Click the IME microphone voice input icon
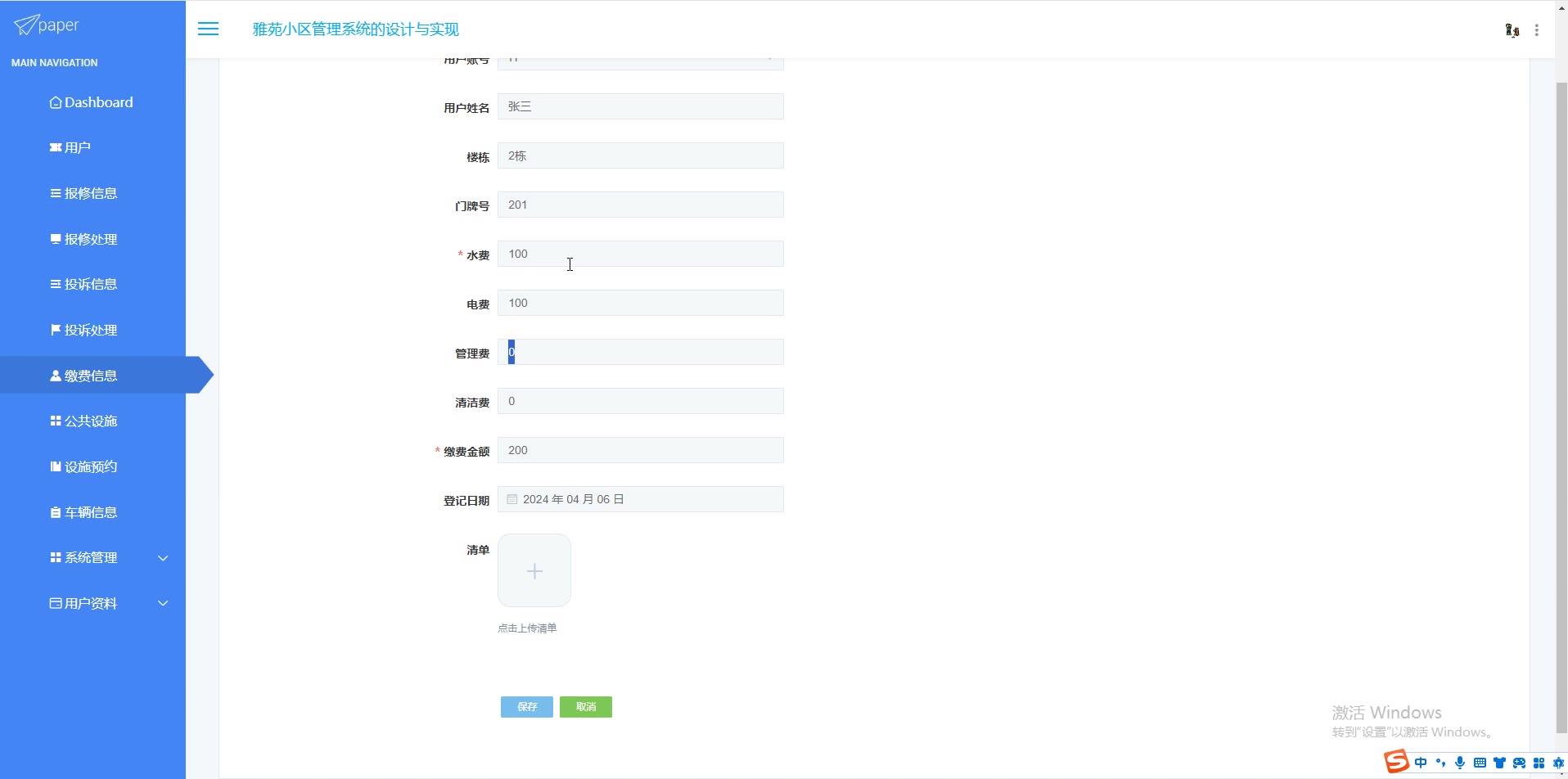Viewport: 1568px width, 779px height. tap(1460, 763)
